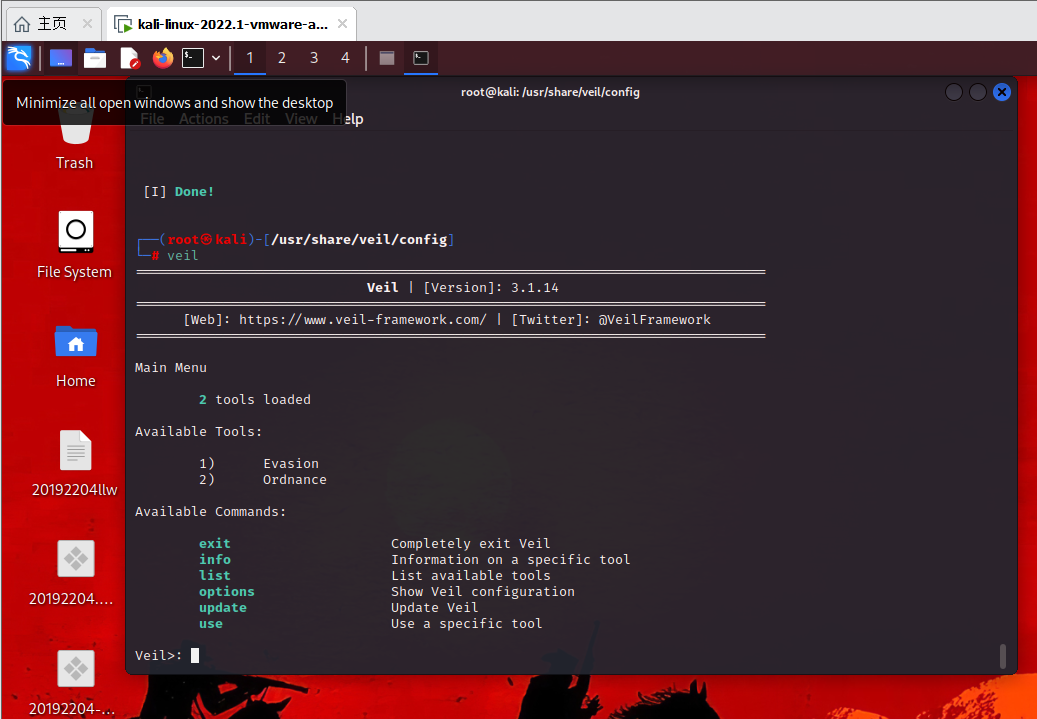The image size is (1037, 719).
Task: Open the Kali applications menu dragon icon
Action: [x=19, y=58]
